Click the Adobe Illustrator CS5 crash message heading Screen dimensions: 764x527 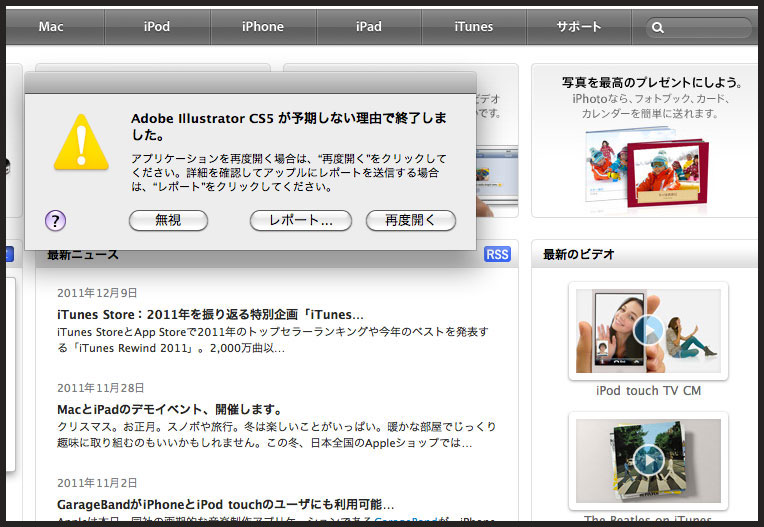[x=288, y=126]
